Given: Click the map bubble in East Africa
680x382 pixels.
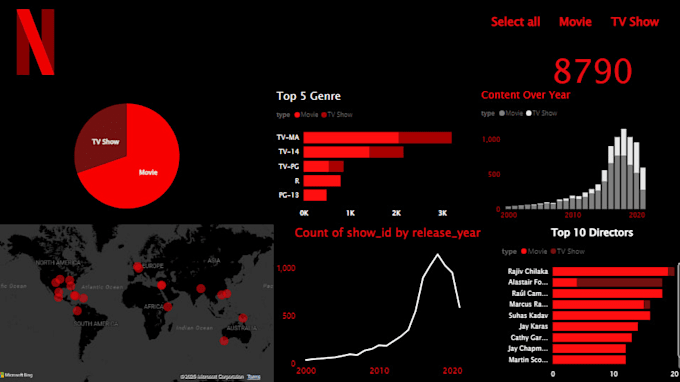Looking at the screenshot, I should coord(167,307).
